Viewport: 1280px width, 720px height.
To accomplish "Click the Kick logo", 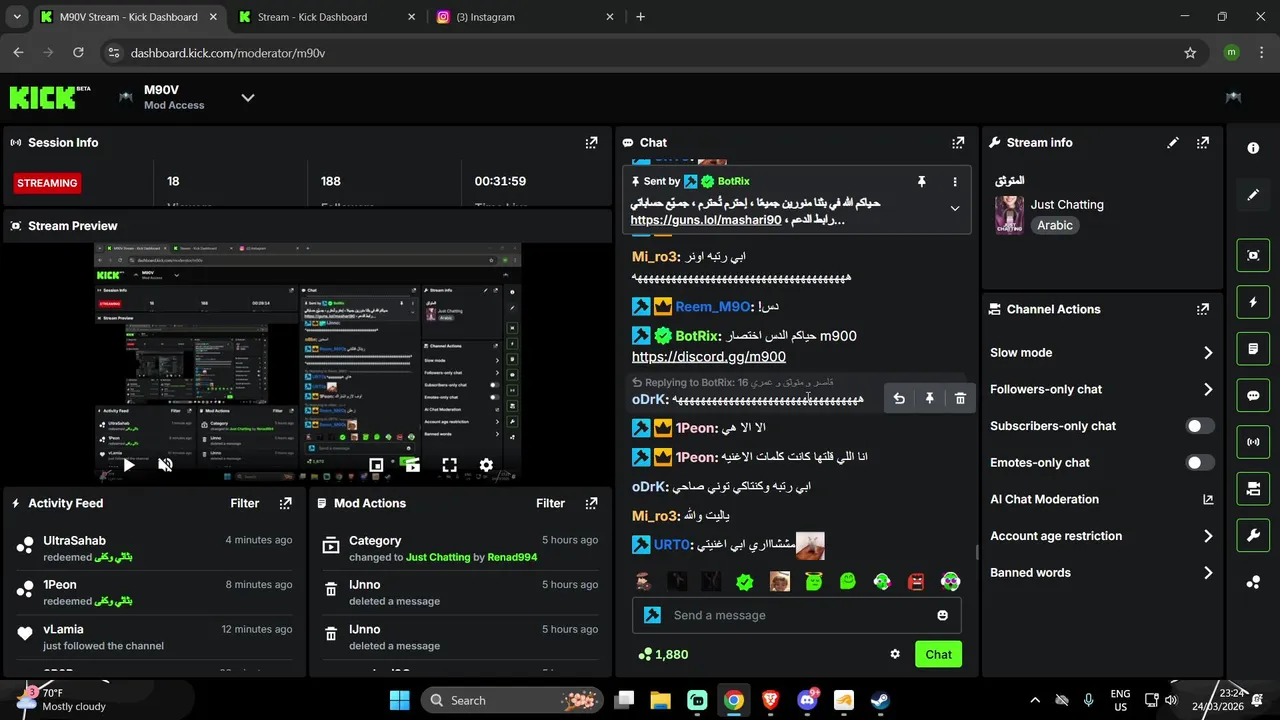I will tap(50, 97).
